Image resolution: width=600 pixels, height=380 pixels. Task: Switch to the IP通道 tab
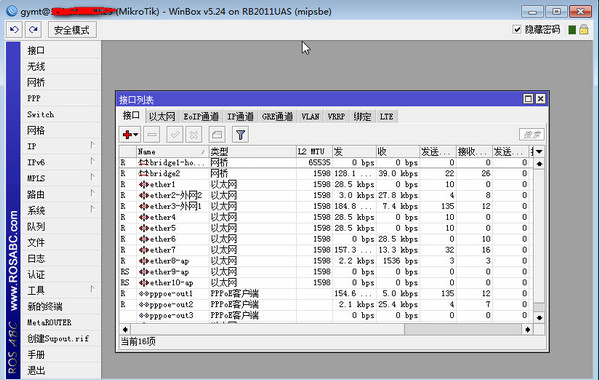240,117
